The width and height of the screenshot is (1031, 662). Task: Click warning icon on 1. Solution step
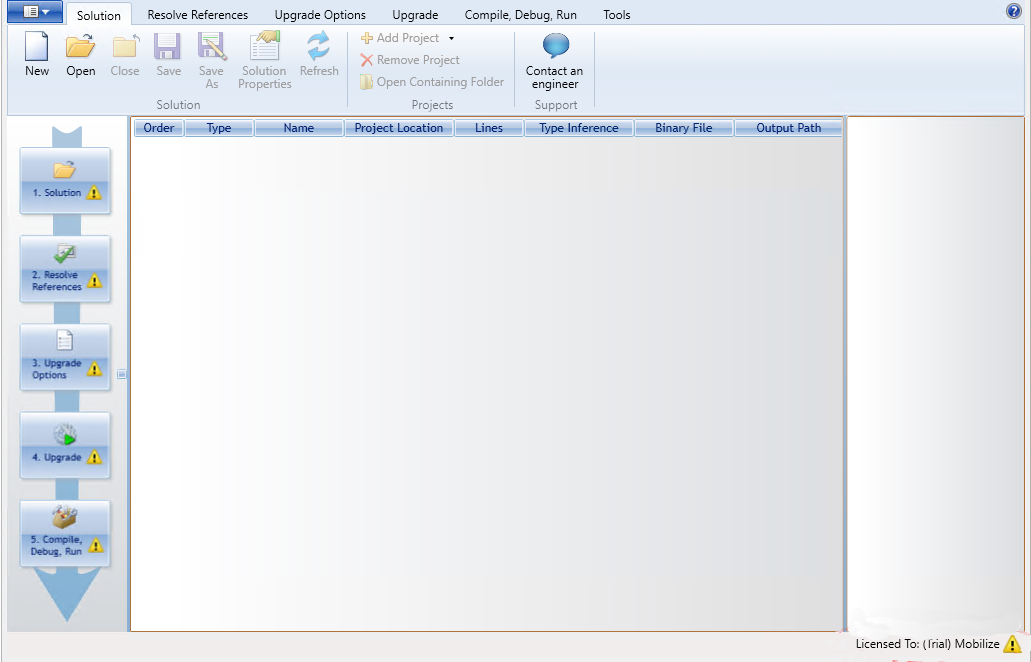coord(94,193)
